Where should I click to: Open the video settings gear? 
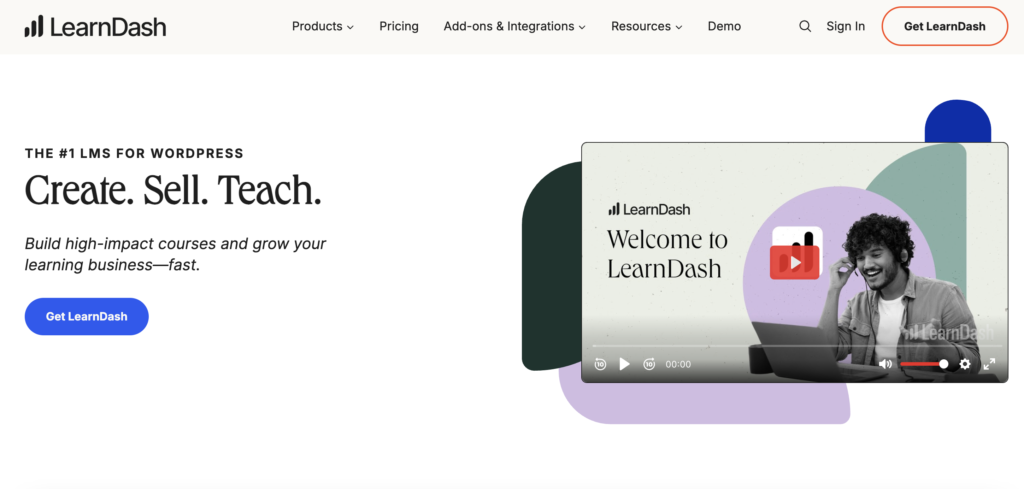tap(965, 364)
